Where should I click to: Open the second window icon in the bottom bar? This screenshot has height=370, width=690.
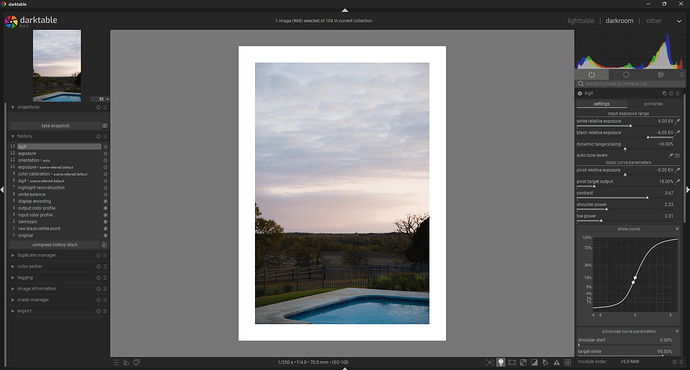point(136,363)
